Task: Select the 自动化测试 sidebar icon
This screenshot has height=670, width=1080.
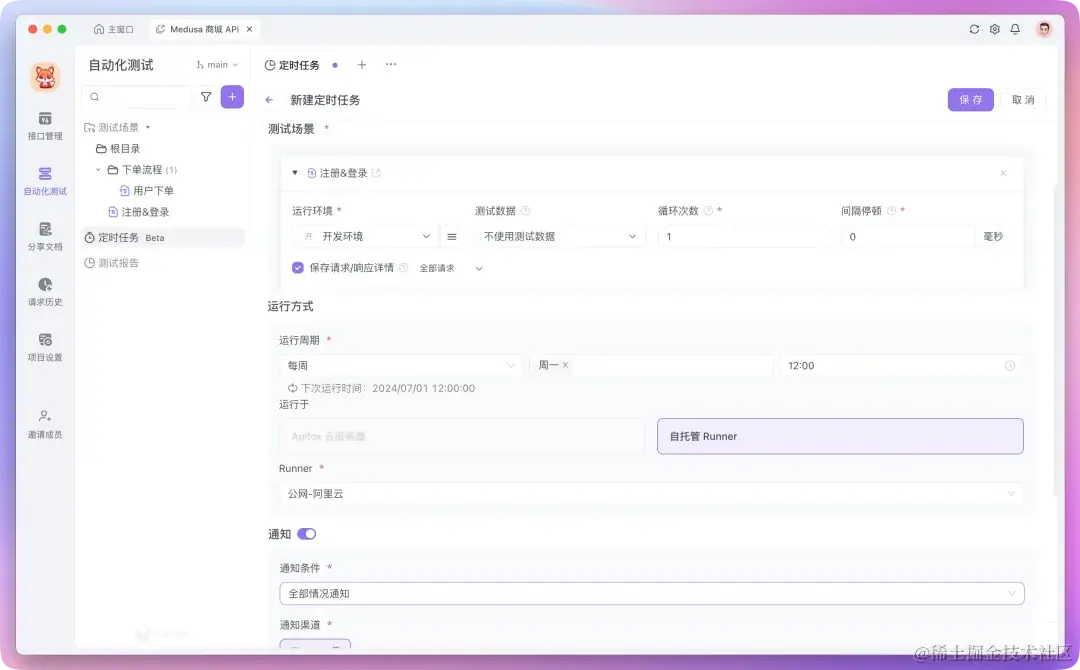Action: pyautogui.click(x=44, y=182)
